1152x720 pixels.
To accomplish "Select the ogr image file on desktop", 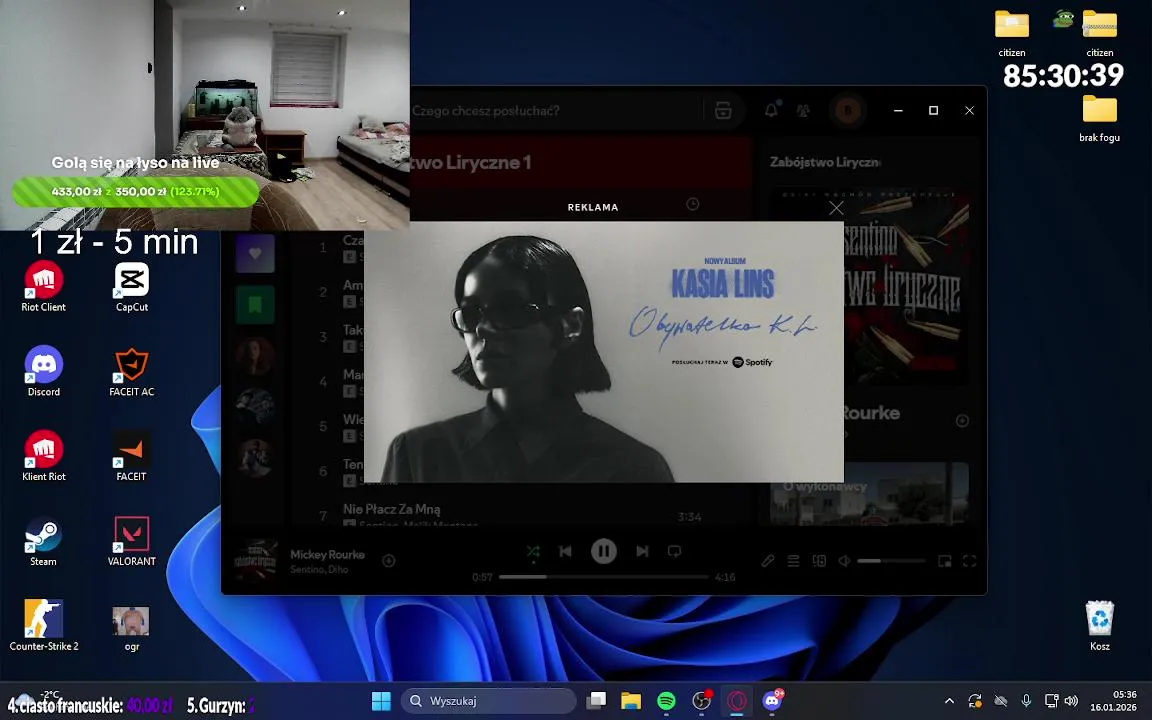I will tap(132, 629).
